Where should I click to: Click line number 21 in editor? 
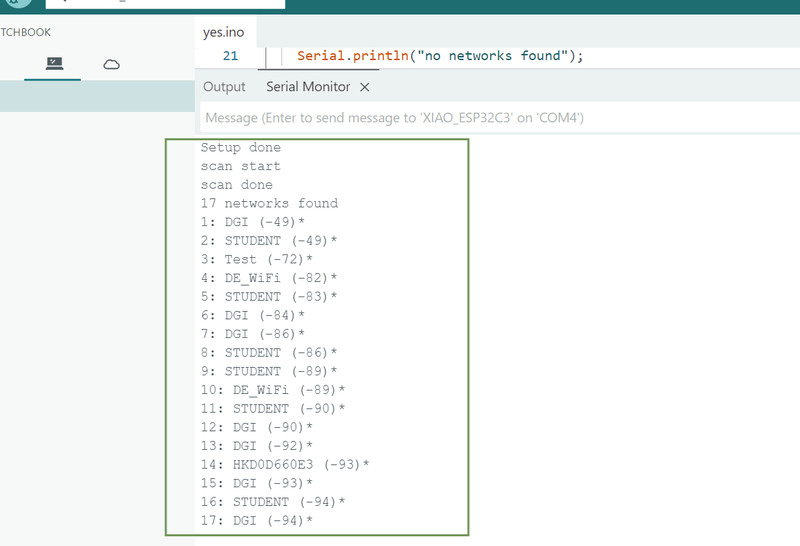[x=231, y=56]
